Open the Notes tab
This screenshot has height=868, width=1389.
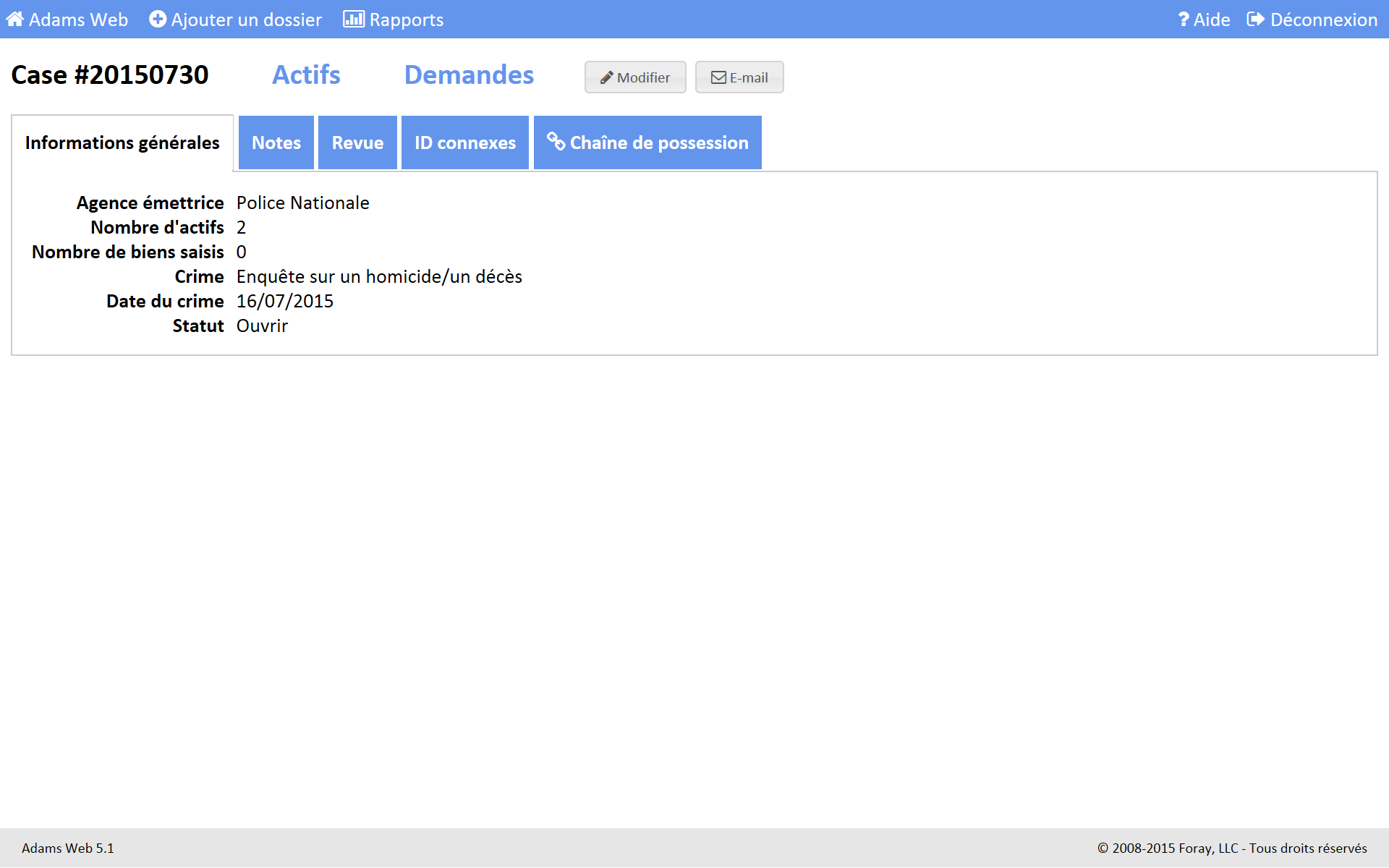pyautogui.click(x=276, y=142)
